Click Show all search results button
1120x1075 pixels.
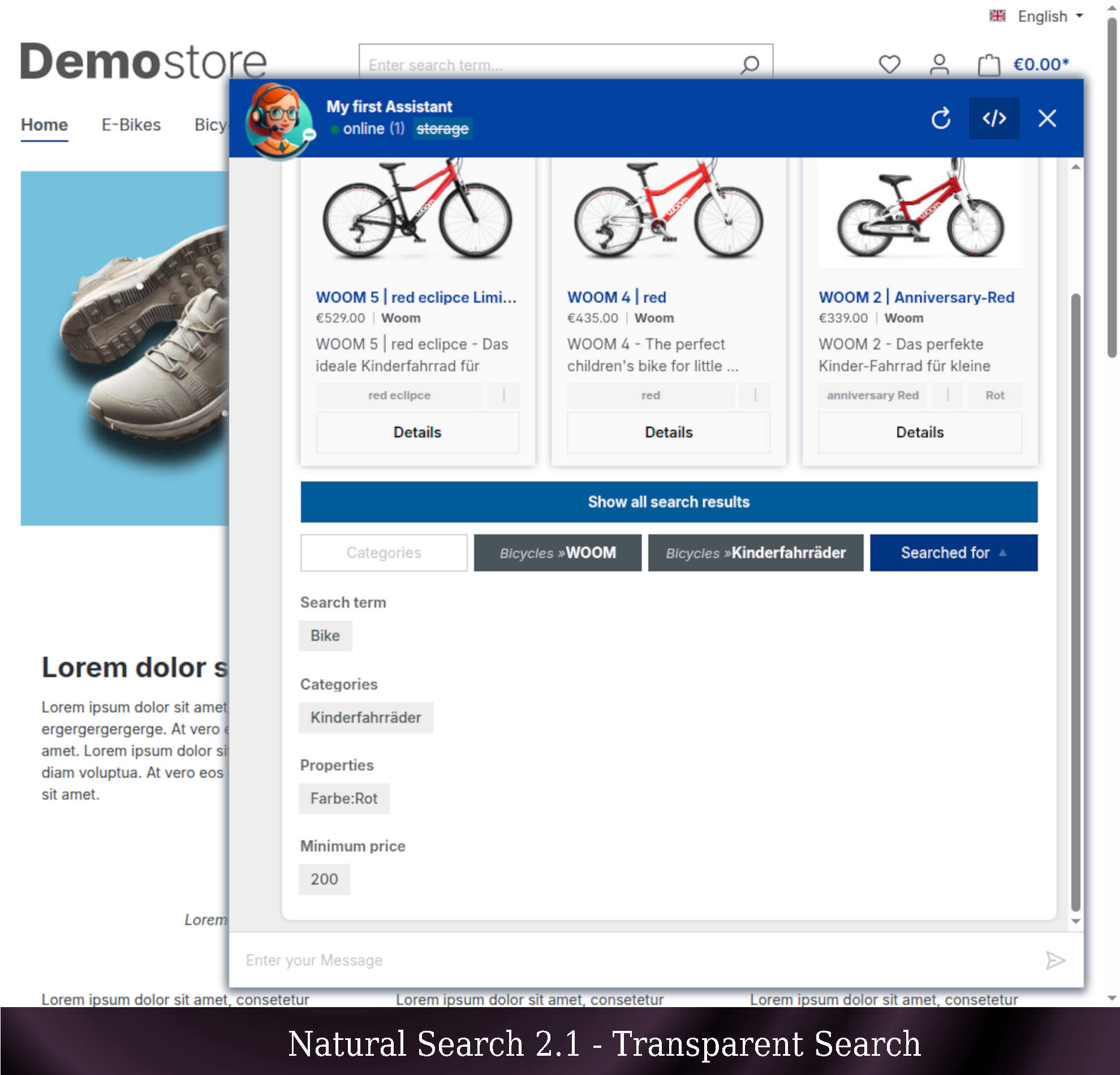[x=669, y=502]
